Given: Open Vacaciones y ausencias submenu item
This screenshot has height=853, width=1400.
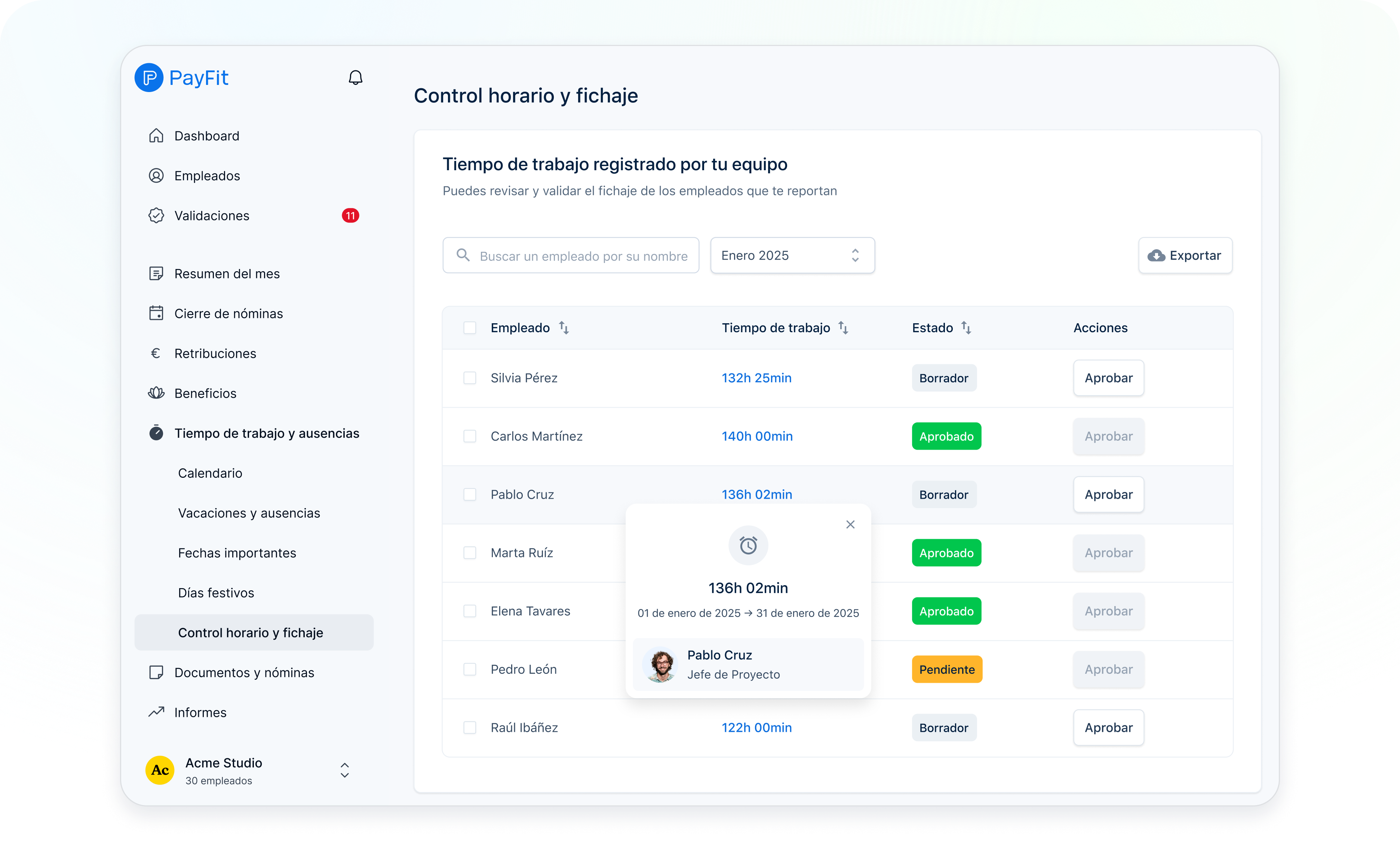Looking at the screenshot, I should (249, 513).
